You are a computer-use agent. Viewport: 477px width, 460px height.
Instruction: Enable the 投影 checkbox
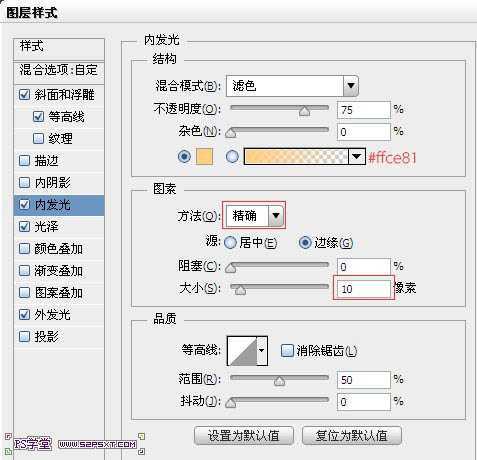tap(24, 337)
